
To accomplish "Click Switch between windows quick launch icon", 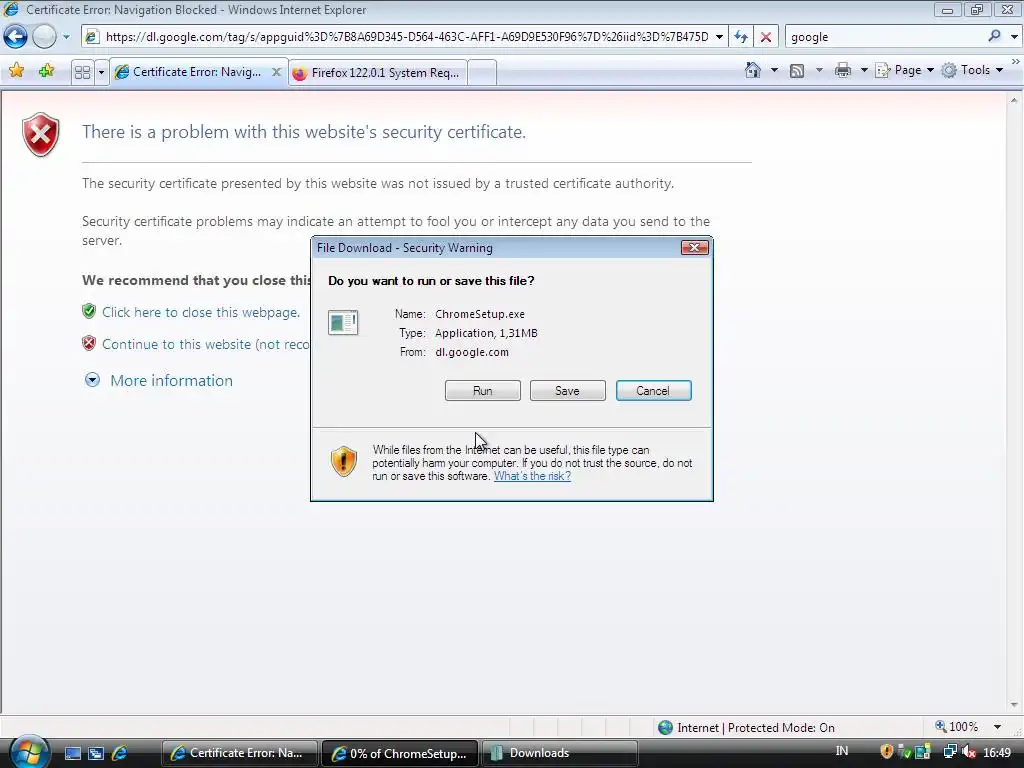I will point(96,753).
